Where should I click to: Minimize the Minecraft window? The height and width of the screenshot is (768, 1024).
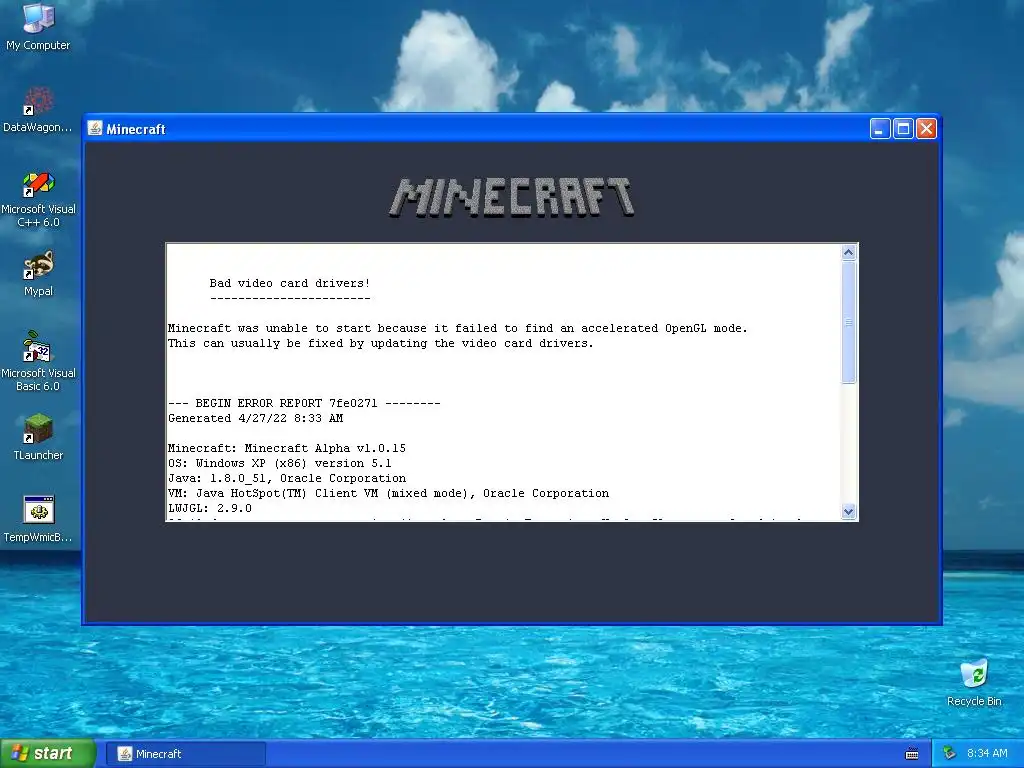point(880,129)
